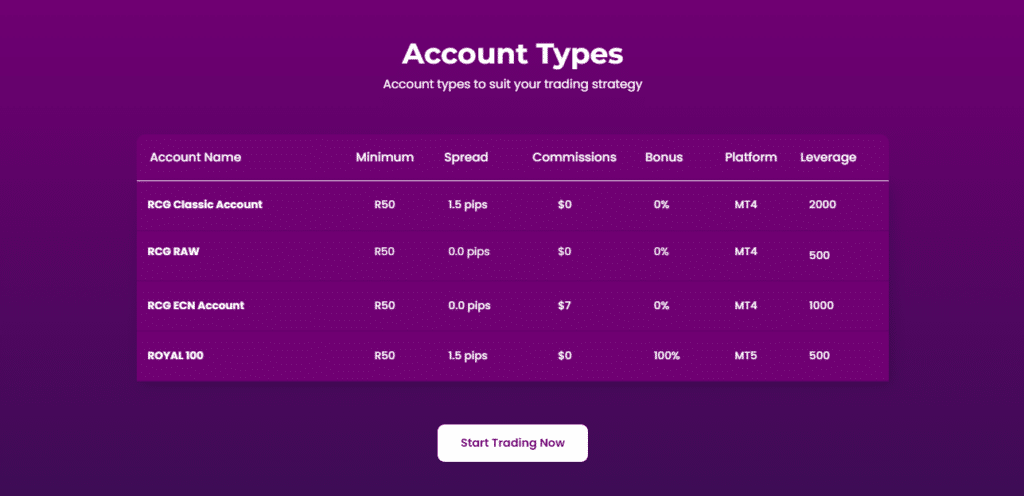
Task: Click the MT4 platform of RCG ECN Account
Action: click(x=746, y=305)
